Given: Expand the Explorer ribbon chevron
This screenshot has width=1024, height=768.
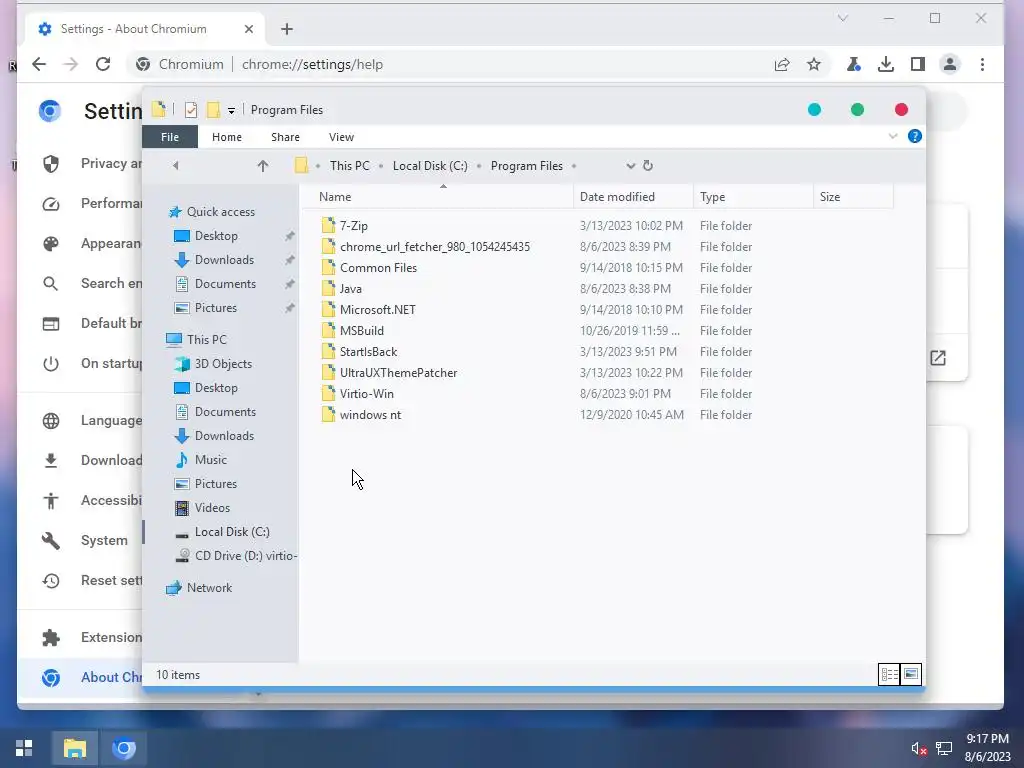Looking at the screenshot, I should click(x=893, y=136).
